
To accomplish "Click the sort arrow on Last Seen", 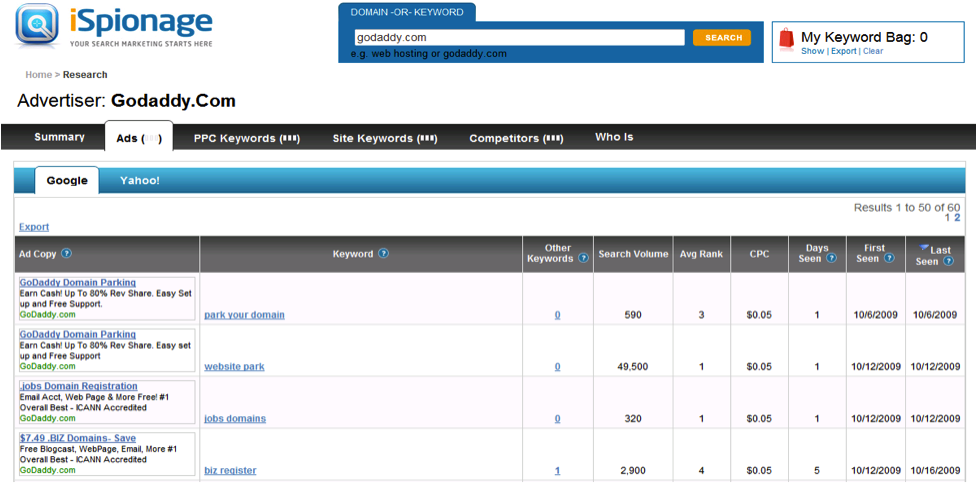I will point(925,248).
